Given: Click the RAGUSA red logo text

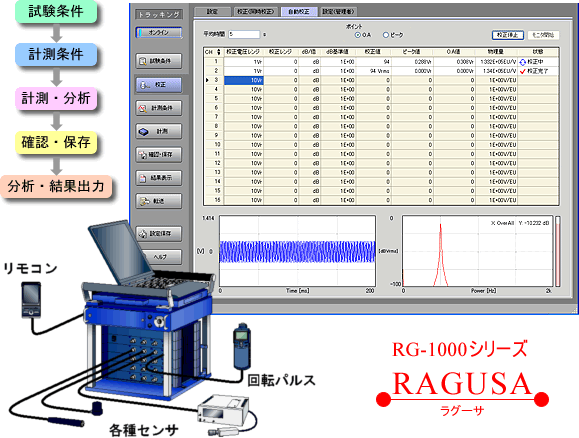Looking at the screenshot, I should [462, 384].
